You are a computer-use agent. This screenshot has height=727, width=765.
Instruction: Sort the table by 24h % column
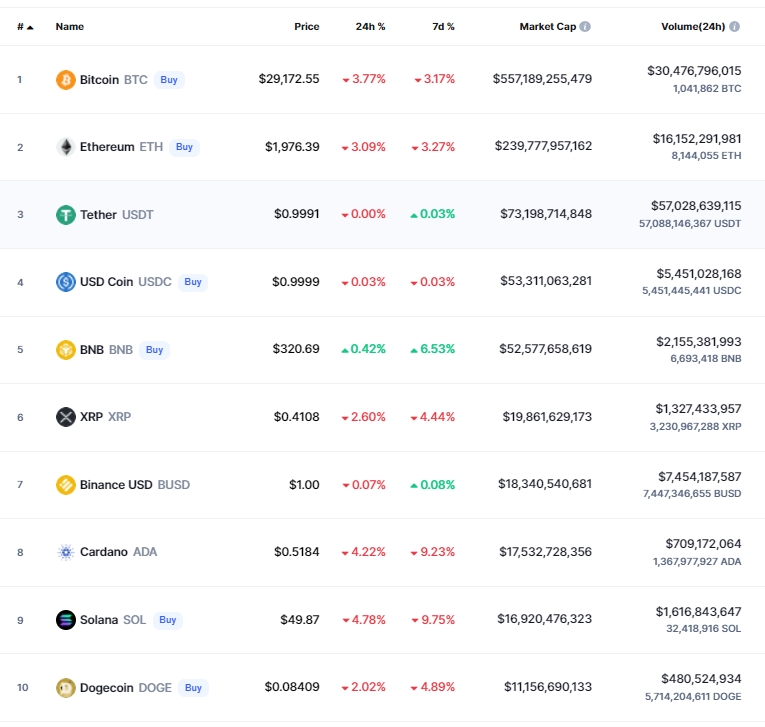[370, 27]
